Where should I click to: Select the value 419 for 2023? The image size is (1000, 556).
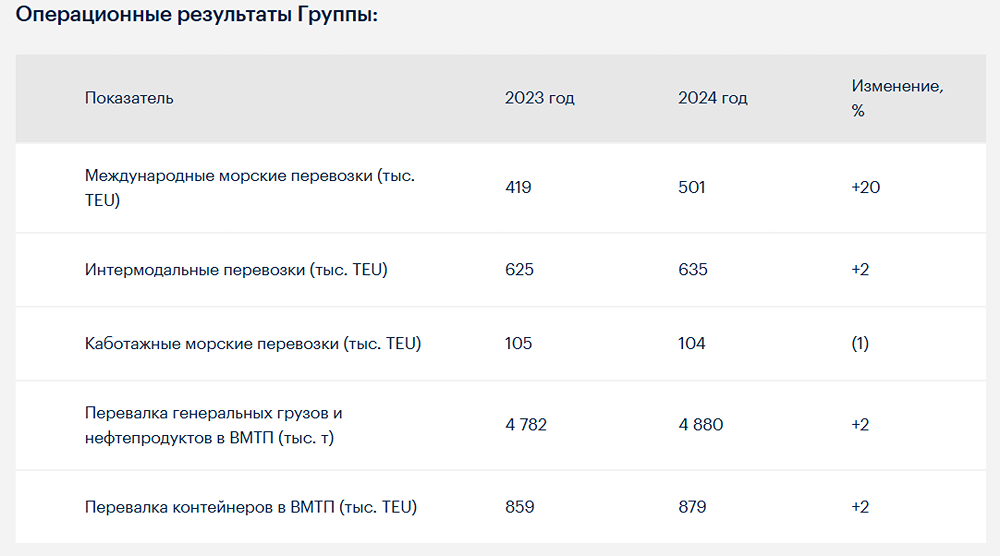(518, 188)
